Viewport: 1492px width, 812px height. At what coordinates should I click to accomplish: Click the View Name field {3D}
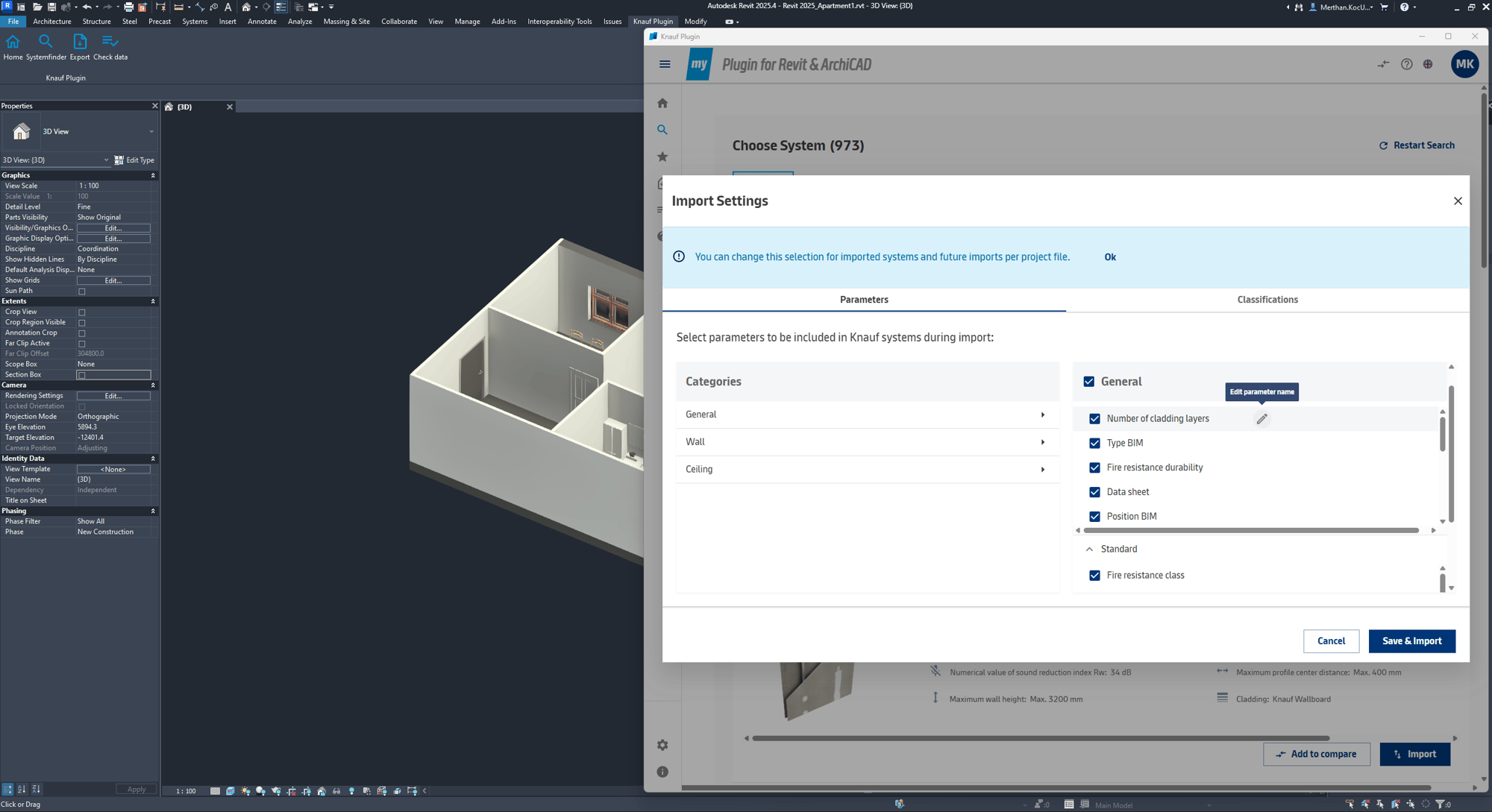(x=113, y=479)
